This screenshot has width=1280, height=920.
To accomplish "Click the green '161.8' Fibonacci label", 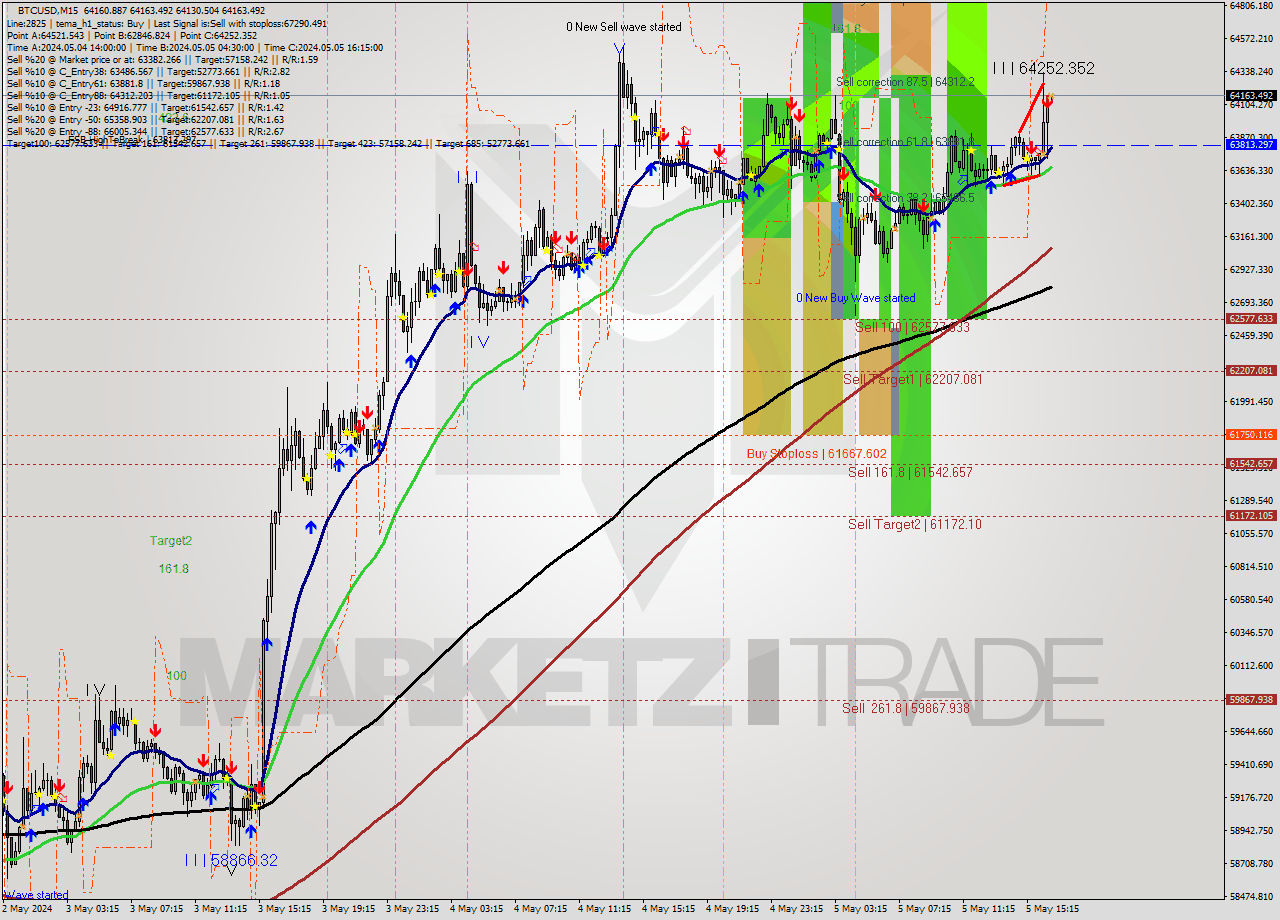I will (x=173, y=568).
